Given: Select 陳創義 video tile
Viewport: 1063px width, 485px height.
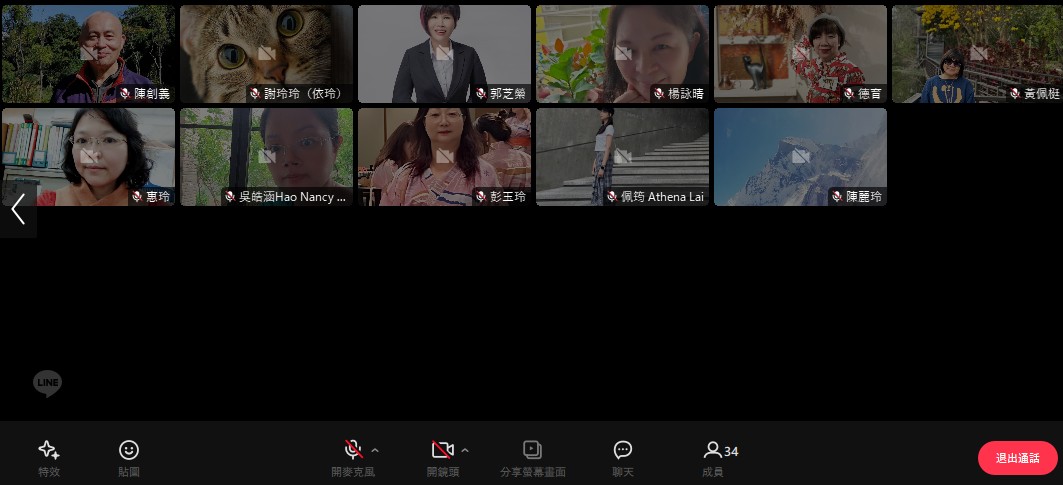Looking at the screenshot, I should (x=88, y=54).
